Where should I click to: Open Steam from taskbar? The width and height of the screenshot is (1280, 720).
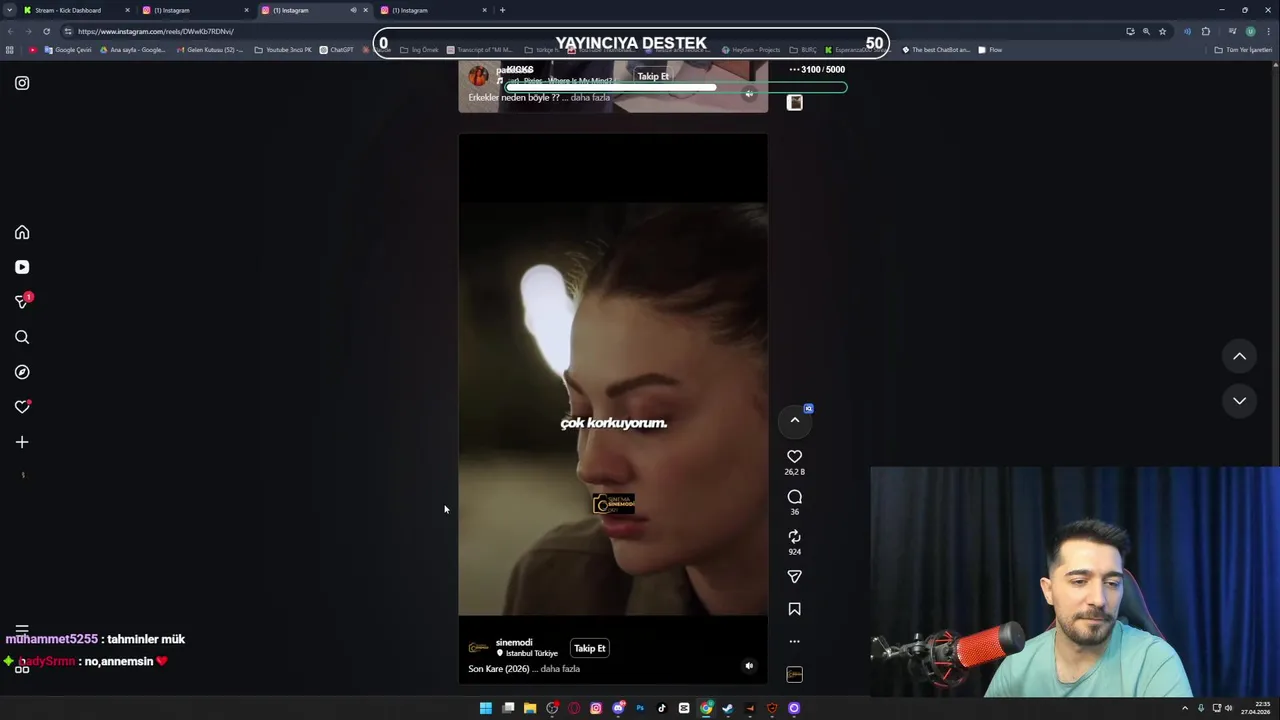pyautogui.click(x=728, y=708)
